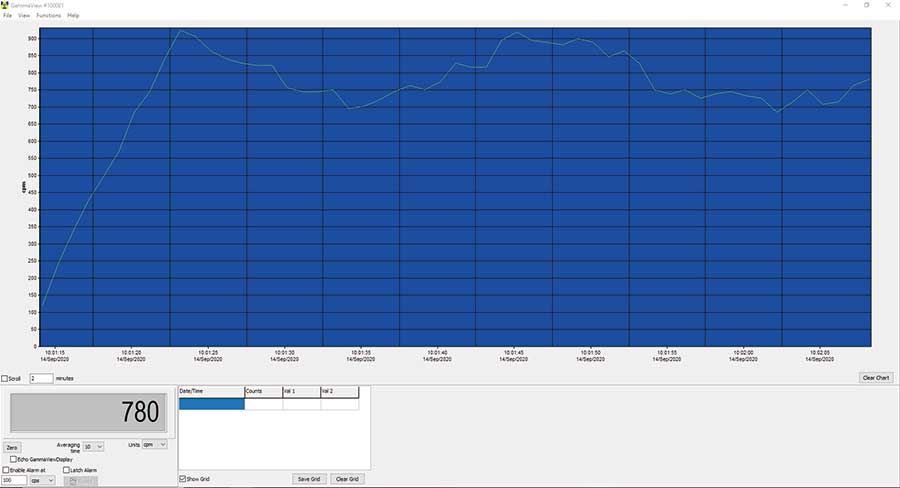Screen dimensions: 900x488
Task: Toggle the Enable Alarm at checkbox
Action: (6, 469)
